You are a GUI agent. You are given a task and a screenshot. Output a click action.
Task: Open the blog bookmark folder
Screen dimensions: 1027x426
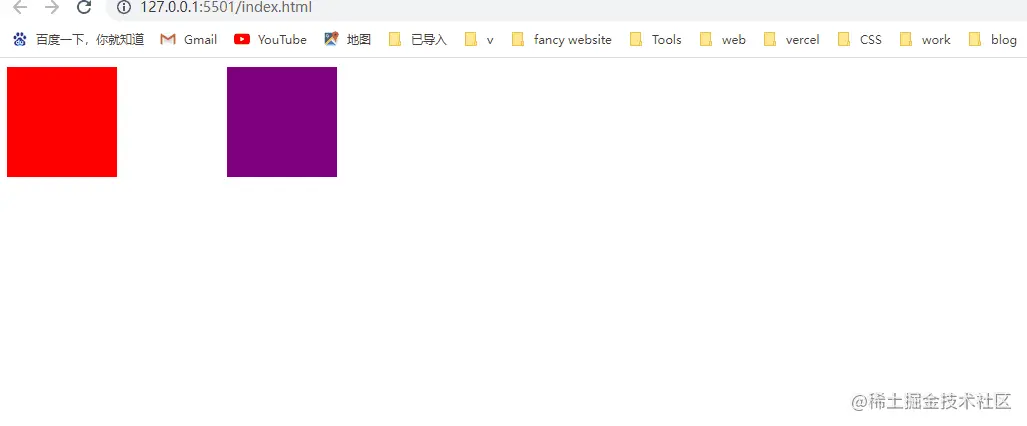(x=992, y=39)
